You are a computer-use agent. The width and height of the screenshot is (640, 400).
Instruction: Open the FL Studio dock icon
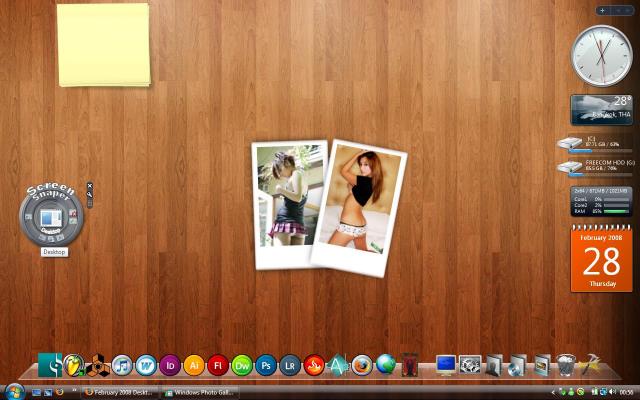pos(74,365)
